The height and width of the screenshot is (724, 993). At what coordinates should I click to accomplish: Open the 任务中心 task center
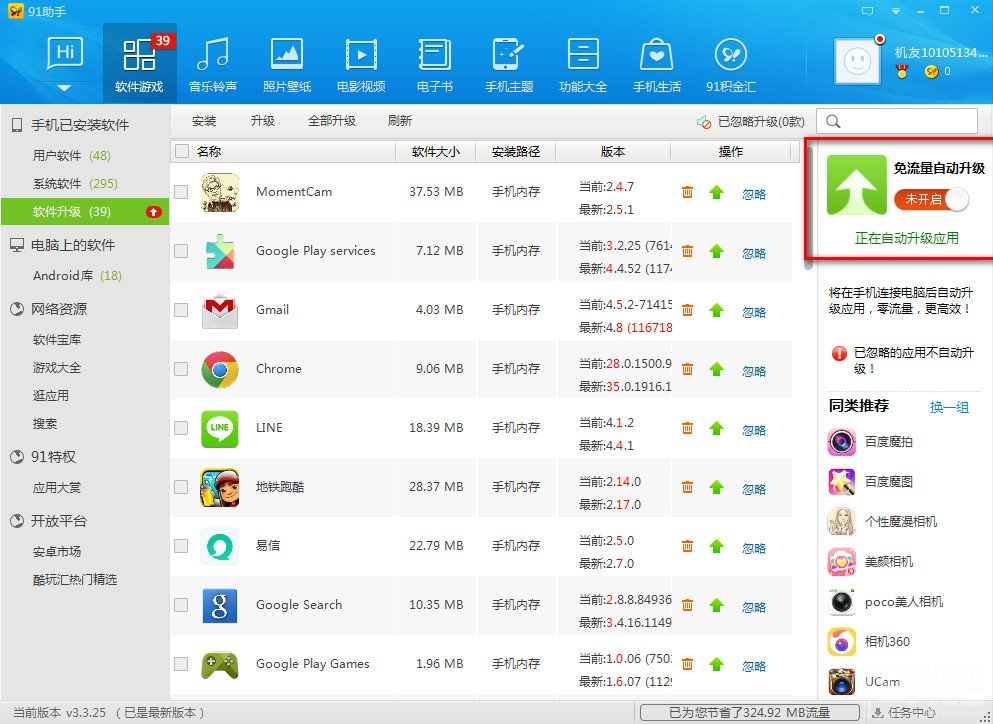pos(904,713)
